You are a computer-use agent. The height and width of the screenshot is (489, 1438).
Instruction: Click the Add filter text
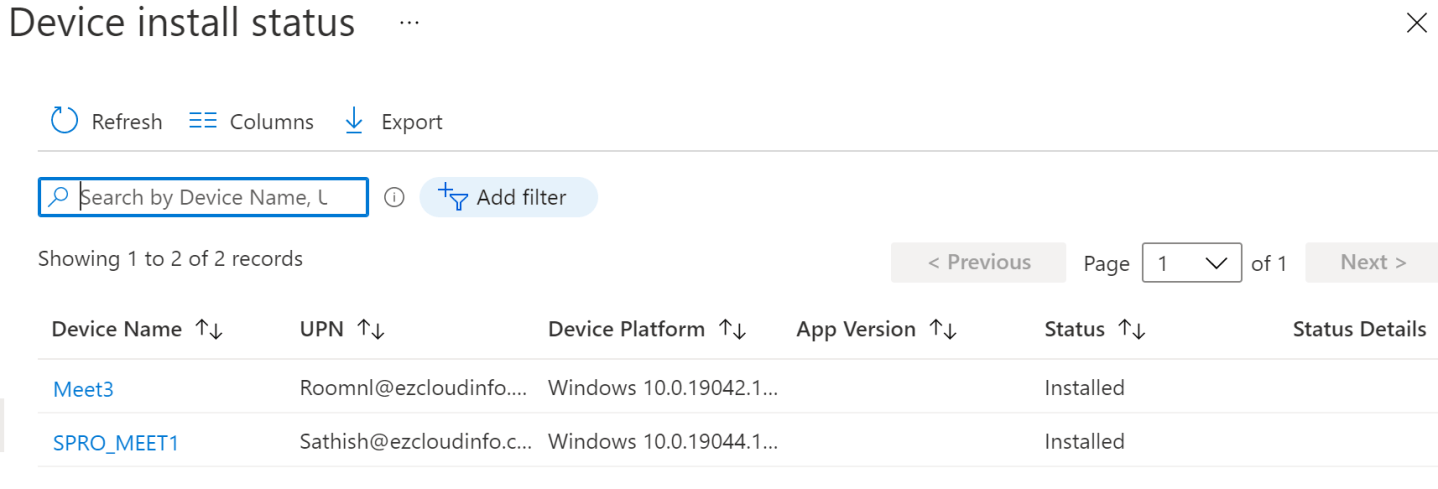[x=521, y=197]
